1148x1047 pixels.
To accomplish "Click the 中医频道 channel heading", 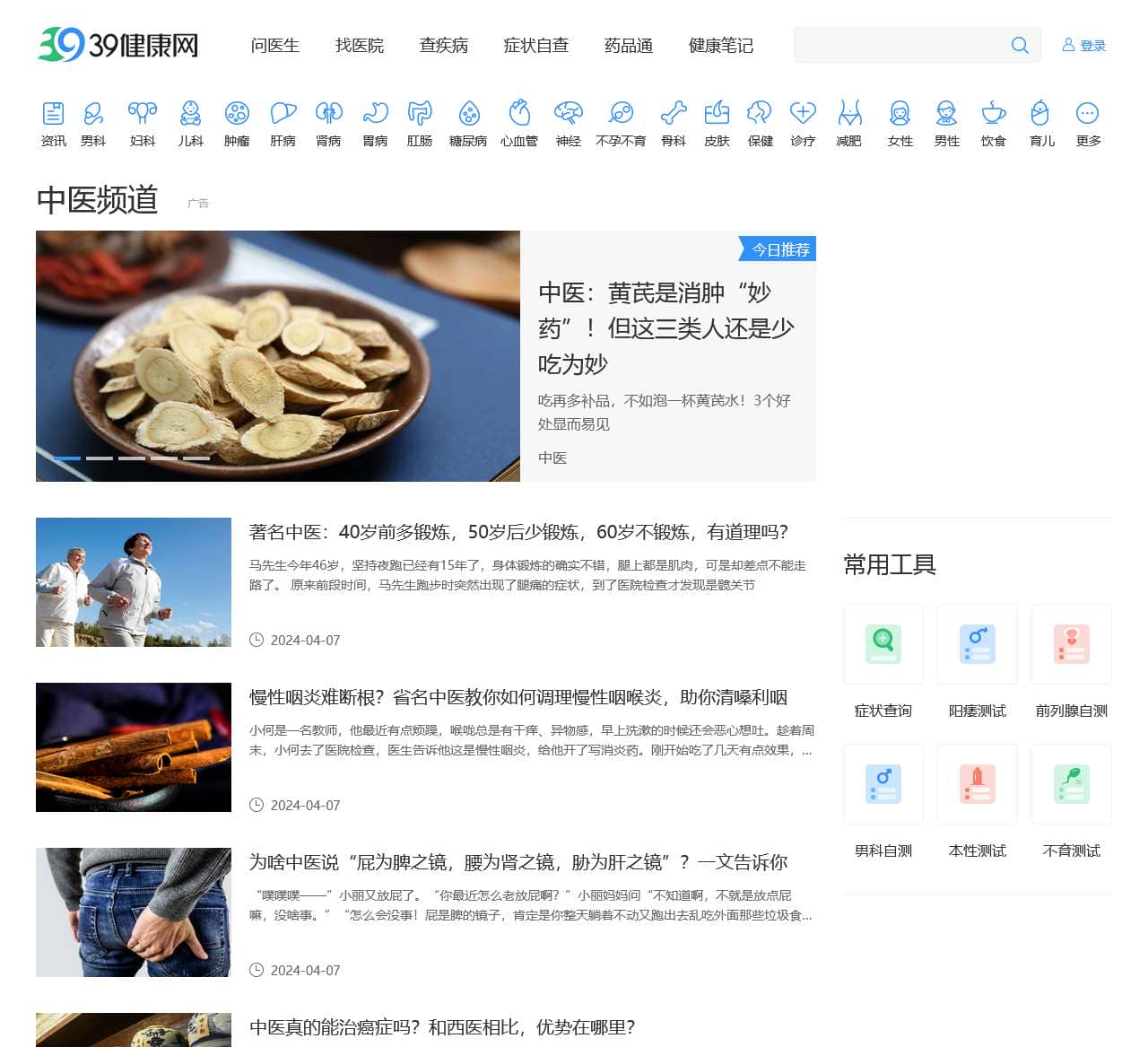I will pos(97,200).
